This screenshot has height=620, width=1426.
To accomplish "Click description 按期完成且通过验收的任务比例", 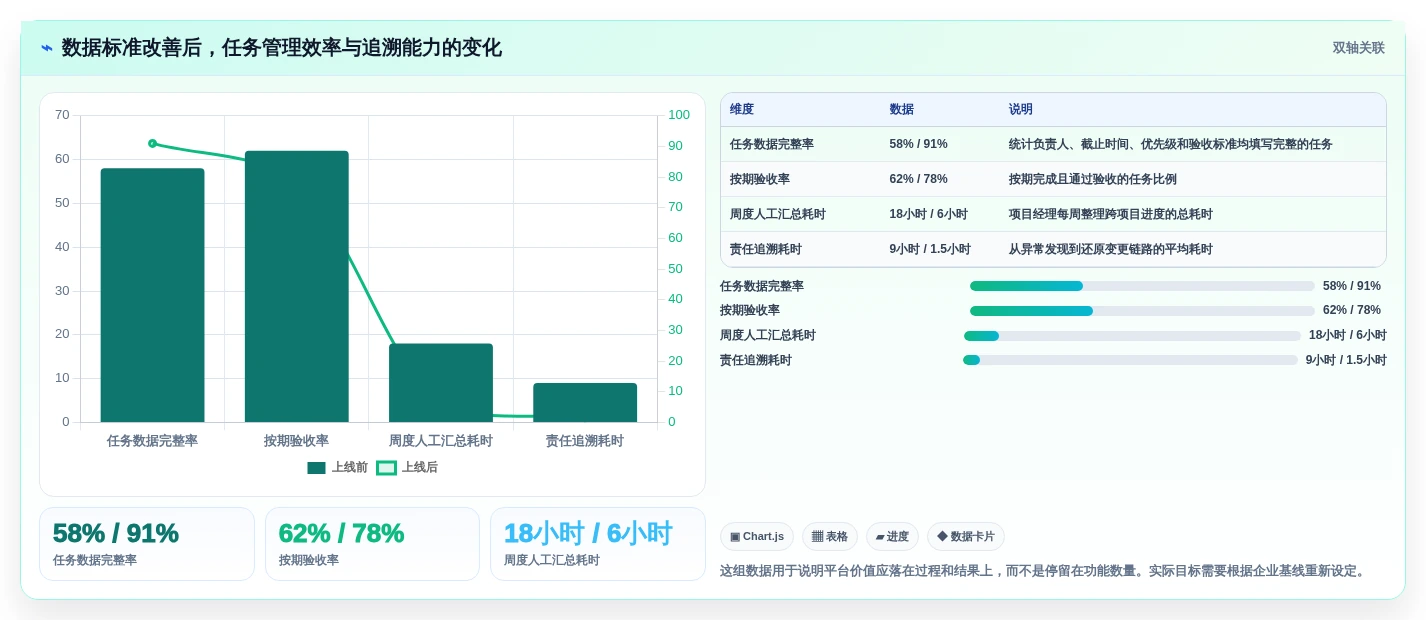I will 1093,179.
